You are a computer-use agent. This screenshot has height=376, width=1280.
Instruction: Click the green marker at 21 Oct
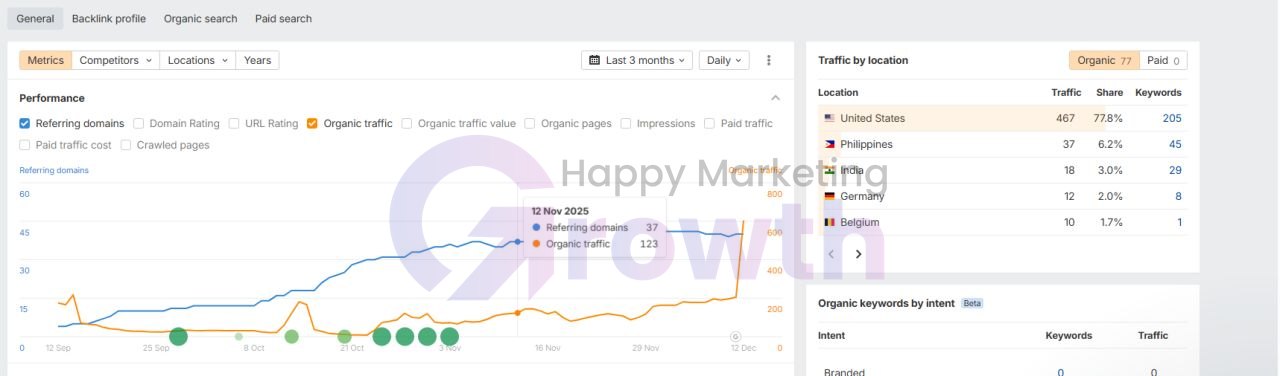344,336
